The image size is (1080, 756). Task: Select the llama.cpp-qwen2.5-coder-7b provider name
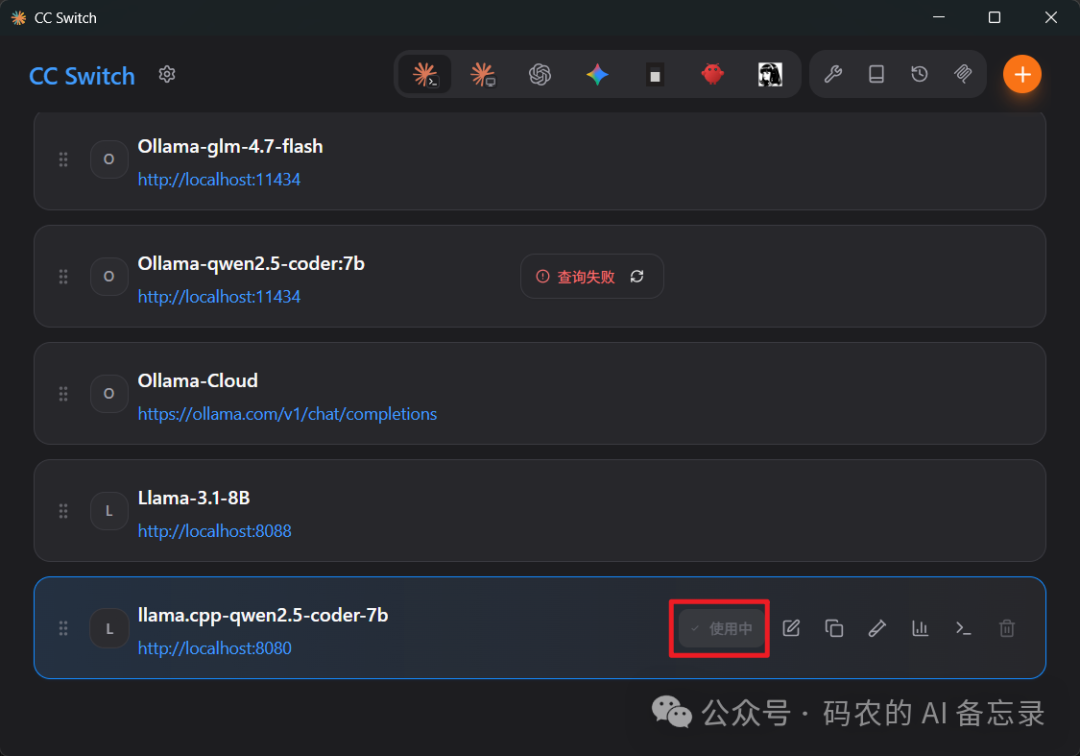click(262, 615)
